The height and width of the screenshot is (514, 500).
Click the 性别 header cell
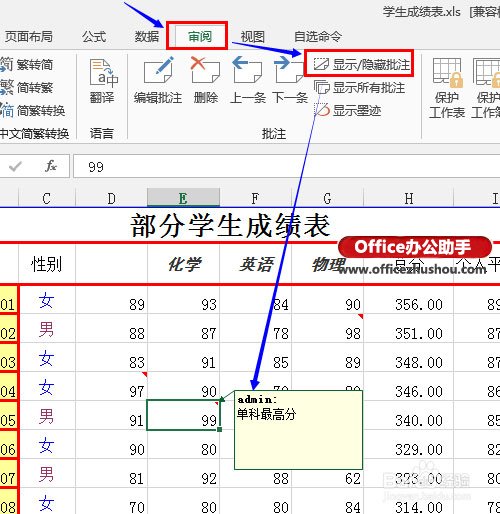click(47, 264)
